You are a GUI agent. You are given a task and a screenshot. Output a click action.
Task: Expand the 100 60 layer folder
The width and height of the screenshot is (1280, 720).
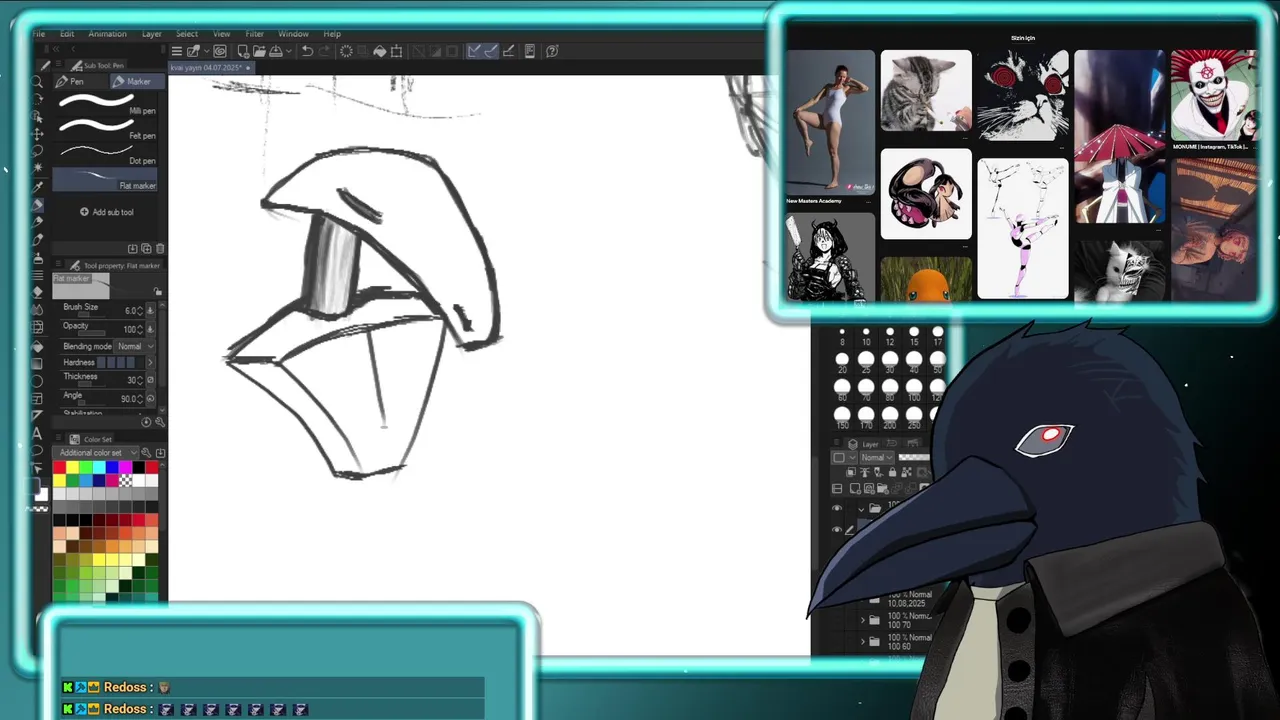[863, 641]
